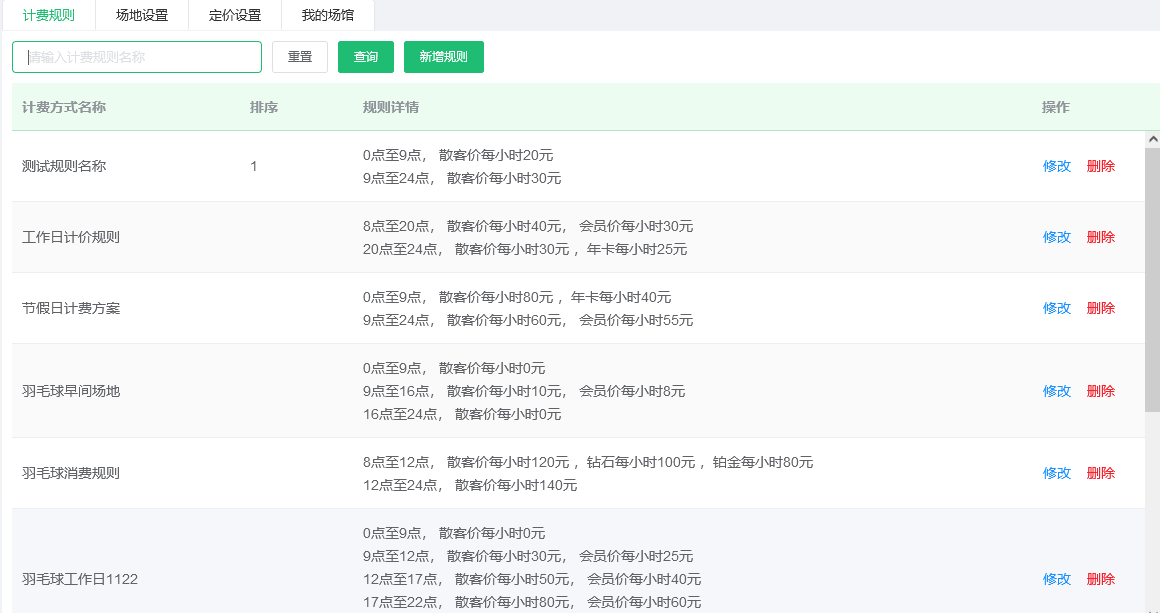Image resolution: width=1160 pixels, height=613 pixels.
Task: Return to the 计费规则 tab
Action: tap(51, 16)
